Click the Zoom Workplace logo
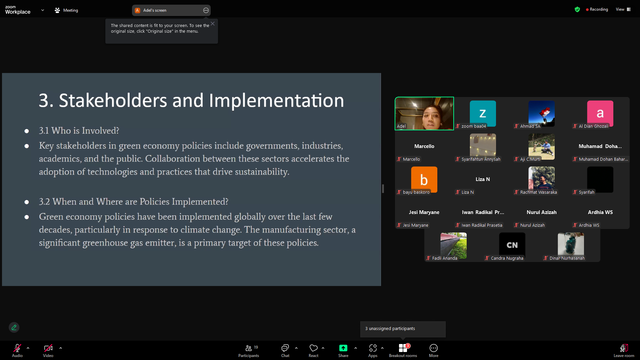Viewport: 640px width, 360px height. (x=18, y=10)
